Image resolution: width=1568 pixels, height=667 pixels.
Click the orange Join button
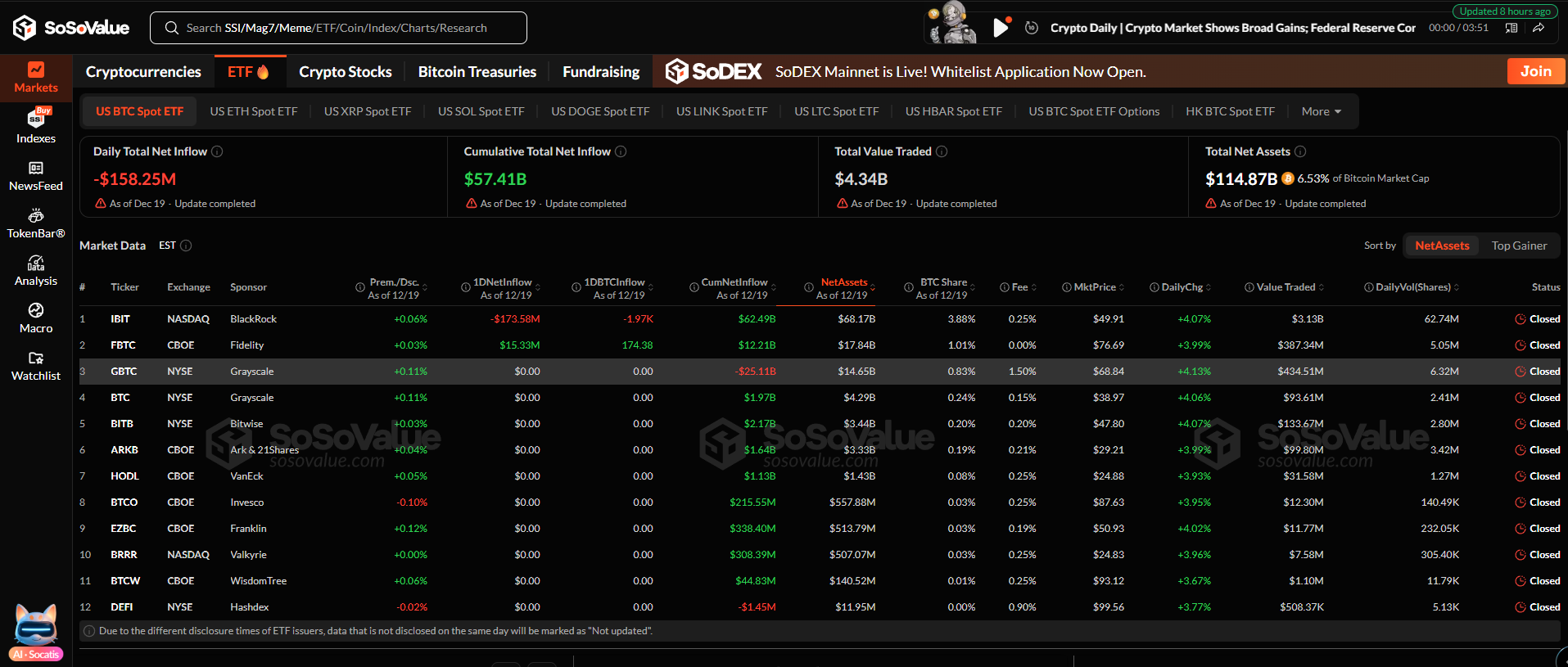[1535, 71]
